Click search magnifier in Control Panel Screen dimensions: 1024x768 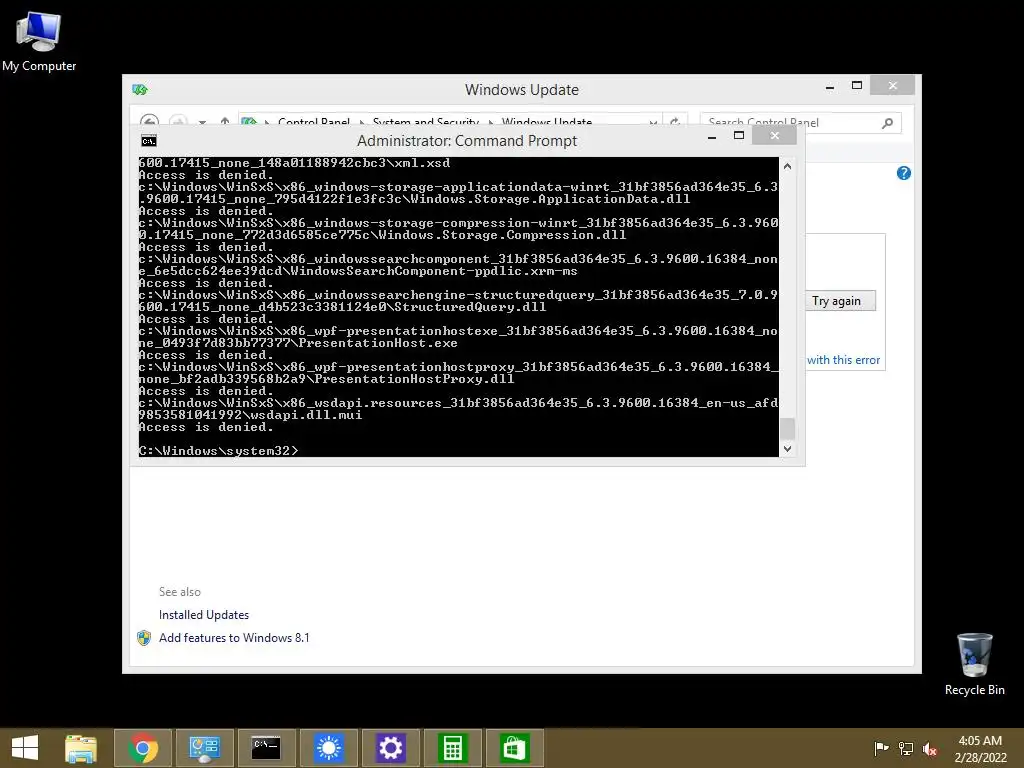888,122
